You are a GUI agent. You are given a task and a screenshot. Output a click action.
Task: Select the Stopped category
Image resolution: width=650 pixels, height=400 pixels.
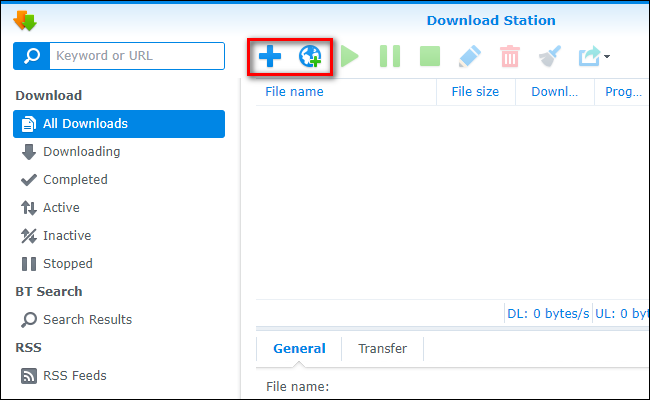coord(67,264)
